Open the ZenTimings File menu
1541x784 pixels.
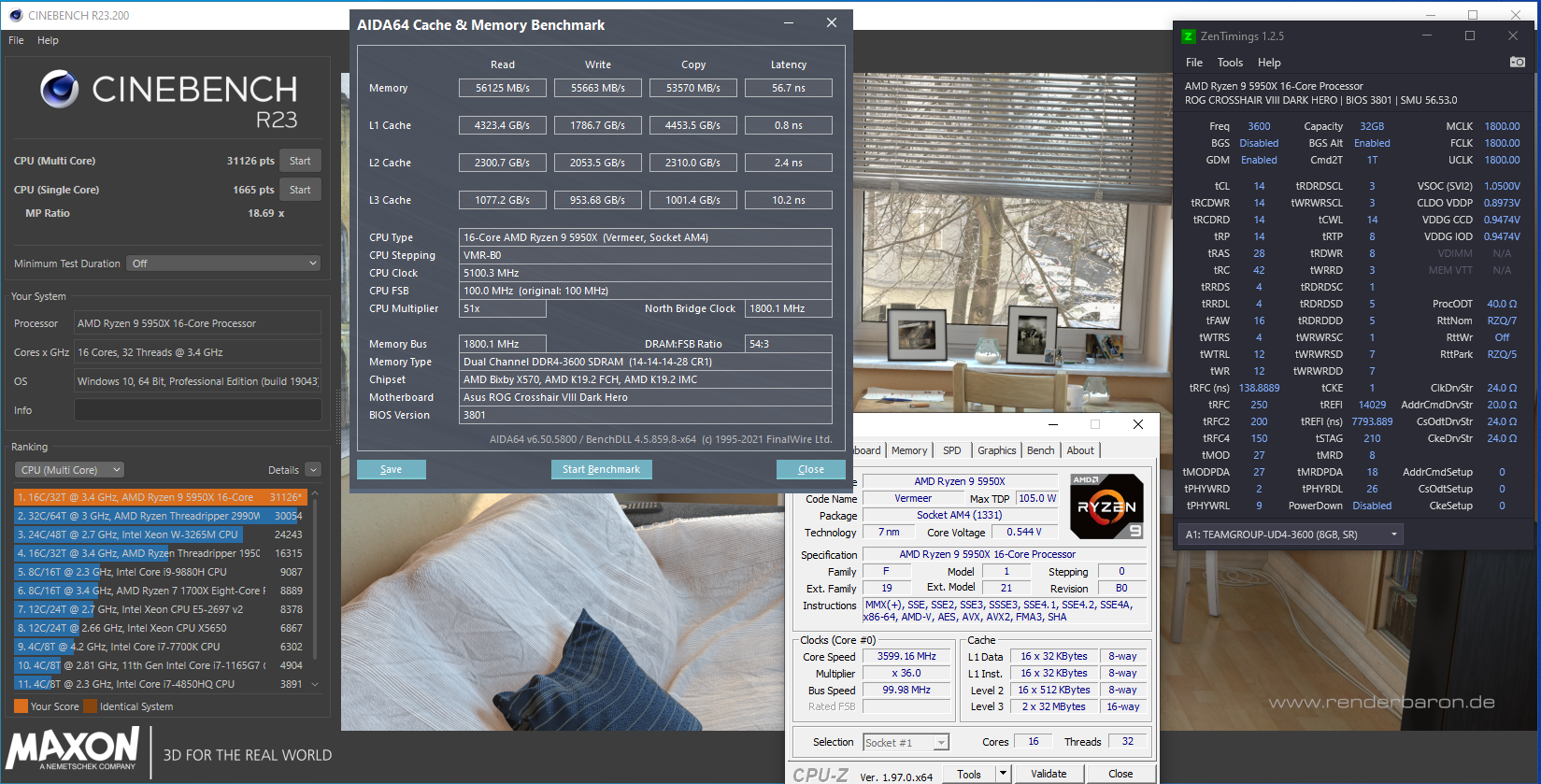[x=1194, y=63]
